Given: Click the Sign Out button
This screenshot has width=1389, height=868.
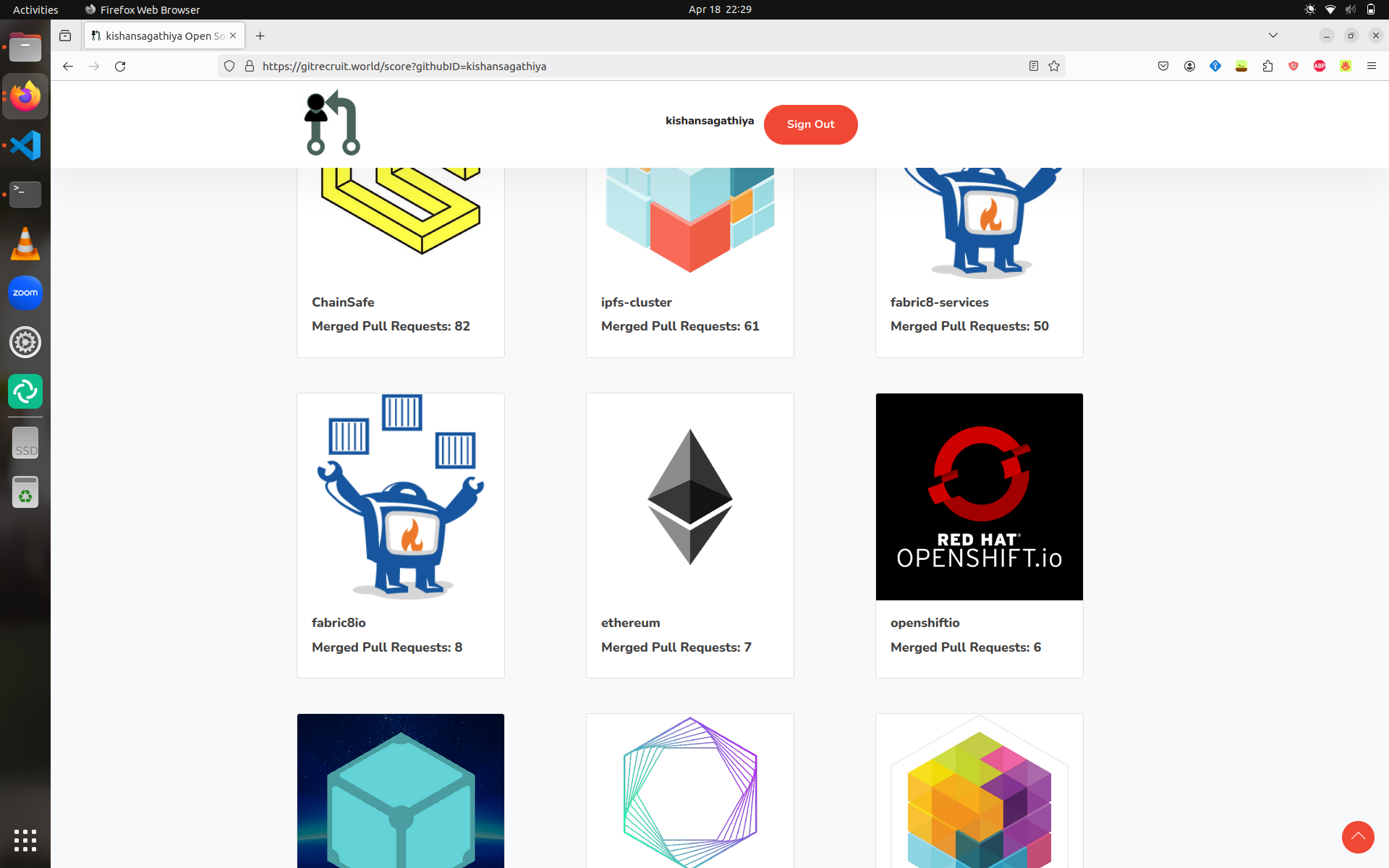Looking at the screenshot, I should 810,124.
